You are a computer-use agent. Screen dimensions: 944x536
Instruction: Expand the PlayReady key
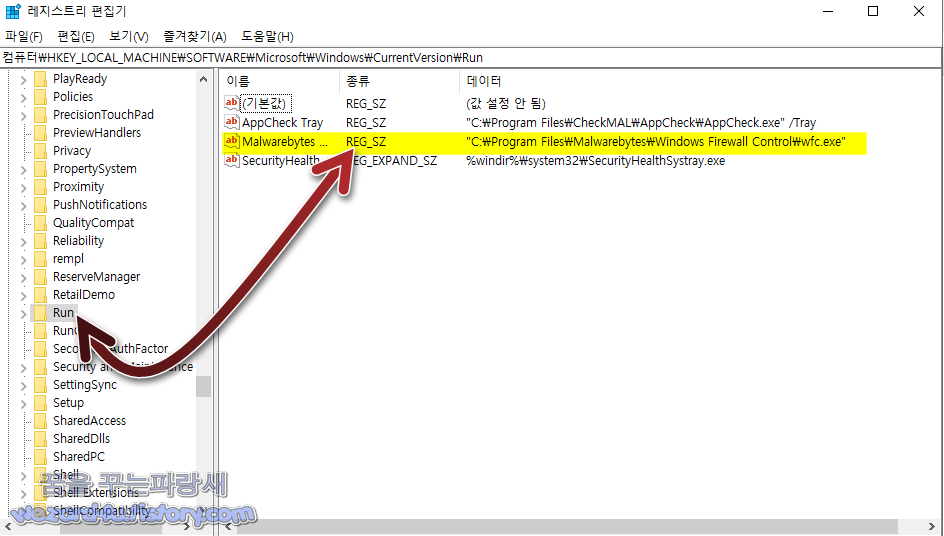(23, 79)
